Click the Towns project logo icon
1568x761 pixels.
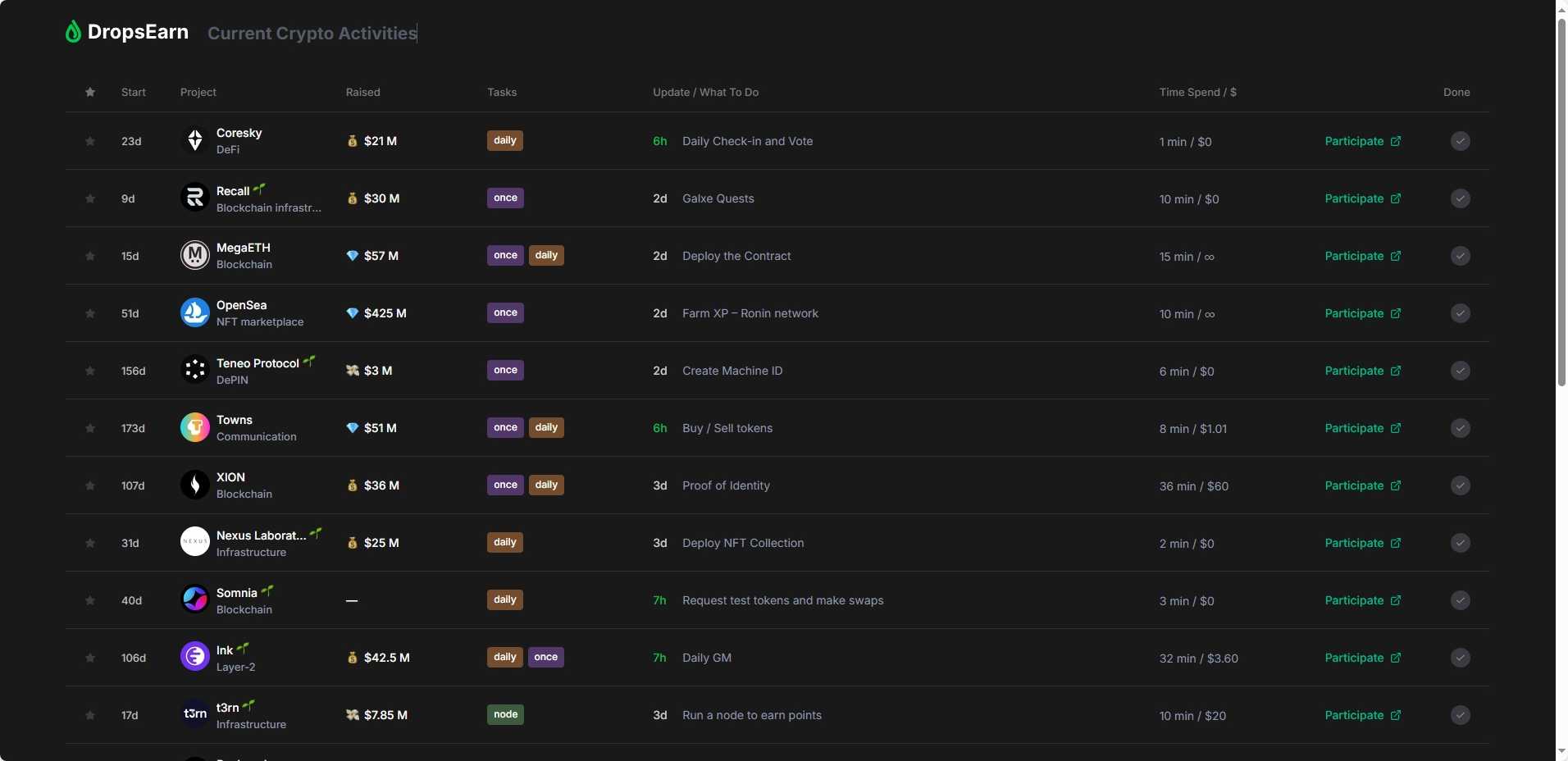pos(194,428)
